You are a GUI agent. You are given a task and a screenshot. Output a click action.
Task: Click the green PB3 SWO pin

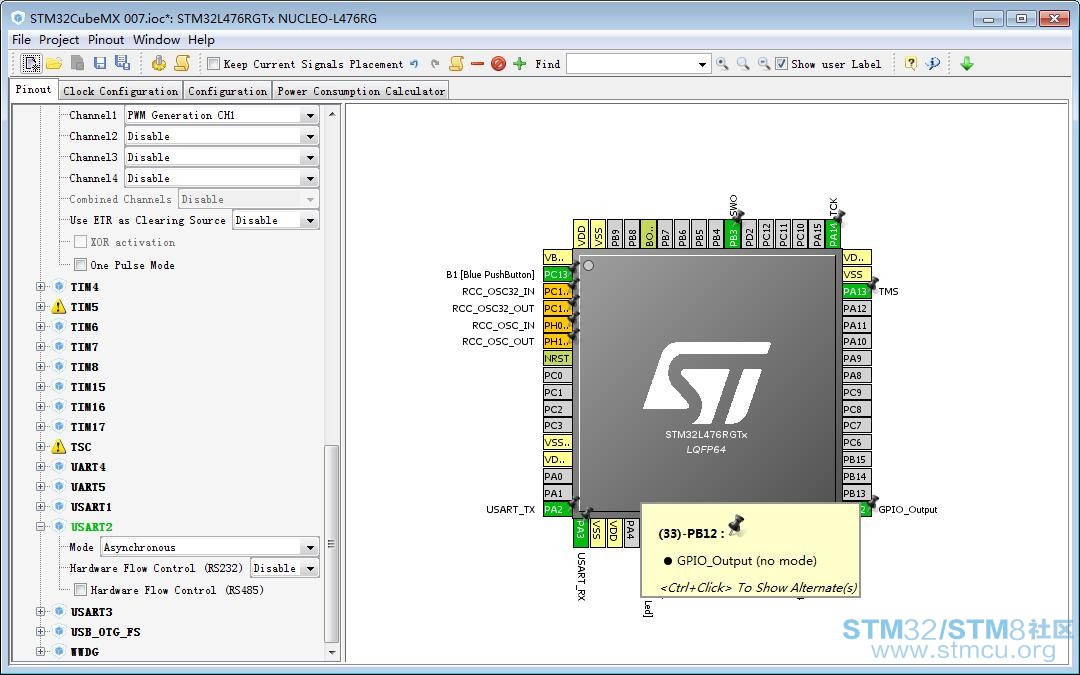pos(733,234)
